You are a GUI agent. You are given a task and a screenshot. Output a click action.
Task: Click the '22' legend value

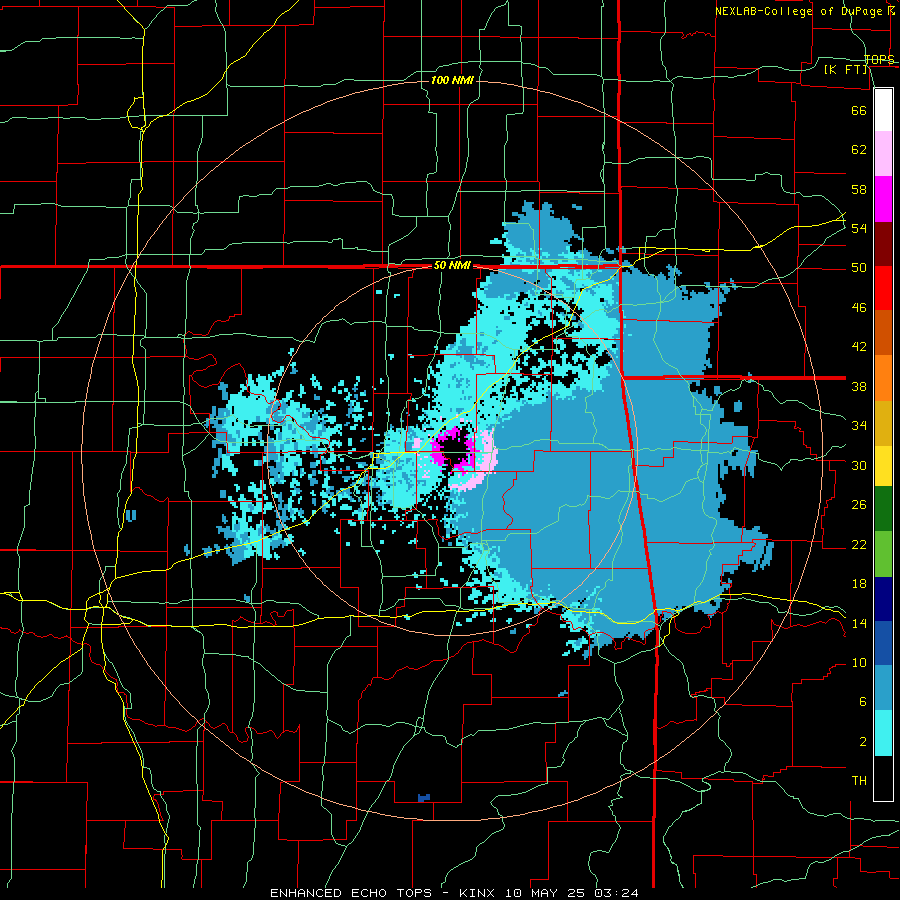pyautogui.click(x=859, y=544)
